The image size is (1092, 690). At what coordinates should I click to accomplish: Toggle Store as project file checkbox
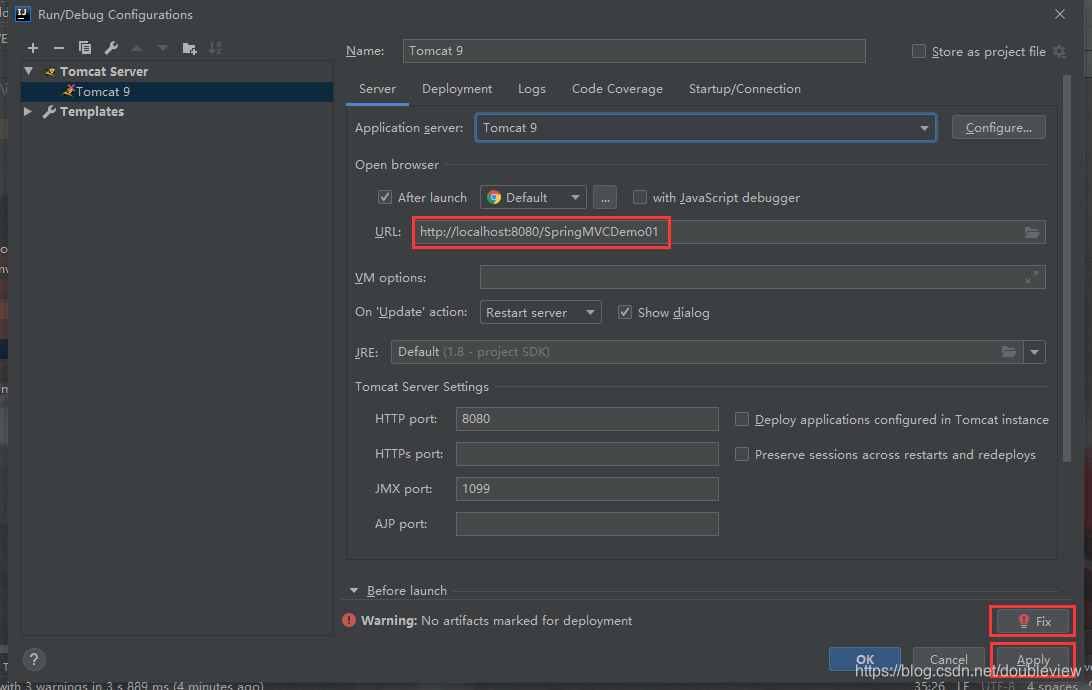click(x=919, y=52)
